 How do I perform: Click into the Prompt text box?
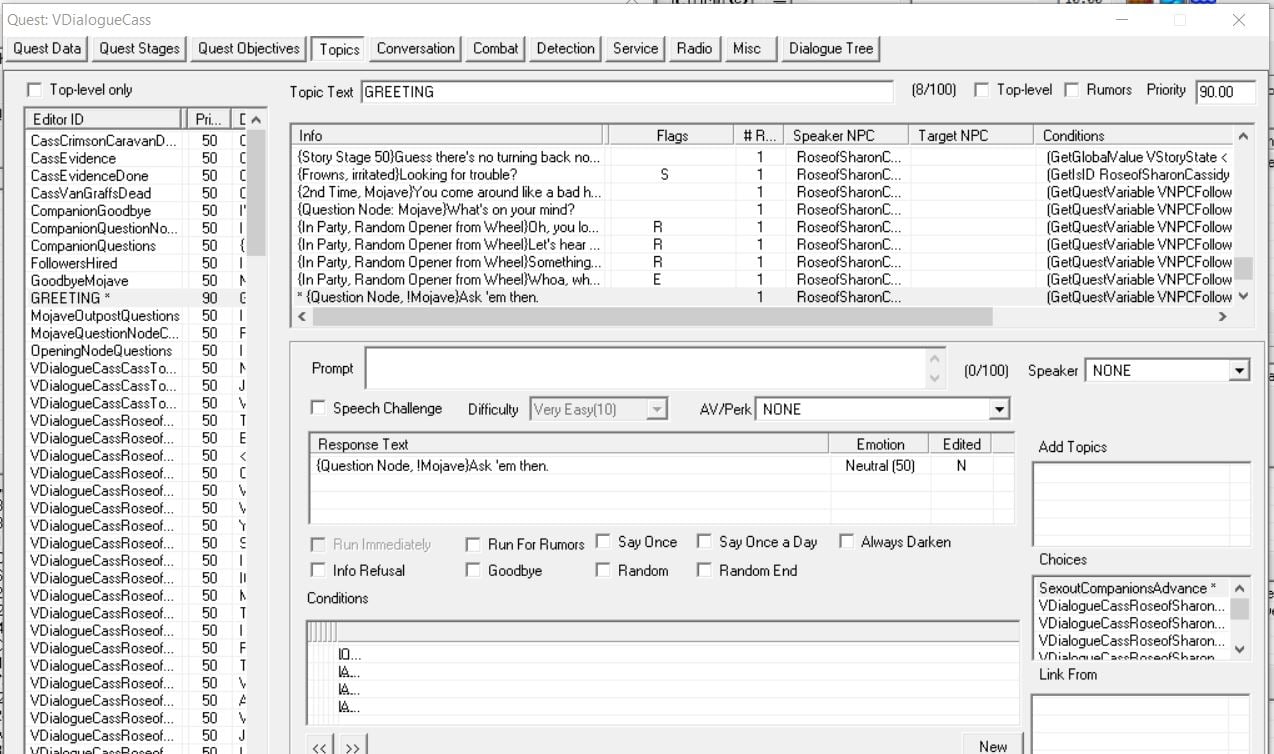[646, 369]
